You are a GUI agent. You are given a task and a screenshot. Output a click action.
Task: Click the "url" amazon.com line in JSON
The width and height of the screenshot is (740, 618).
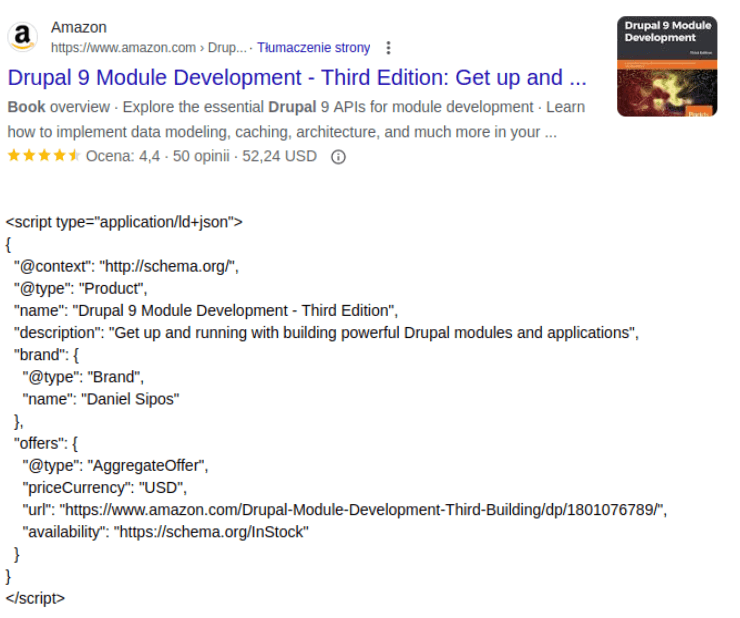(x=345, y=510)
